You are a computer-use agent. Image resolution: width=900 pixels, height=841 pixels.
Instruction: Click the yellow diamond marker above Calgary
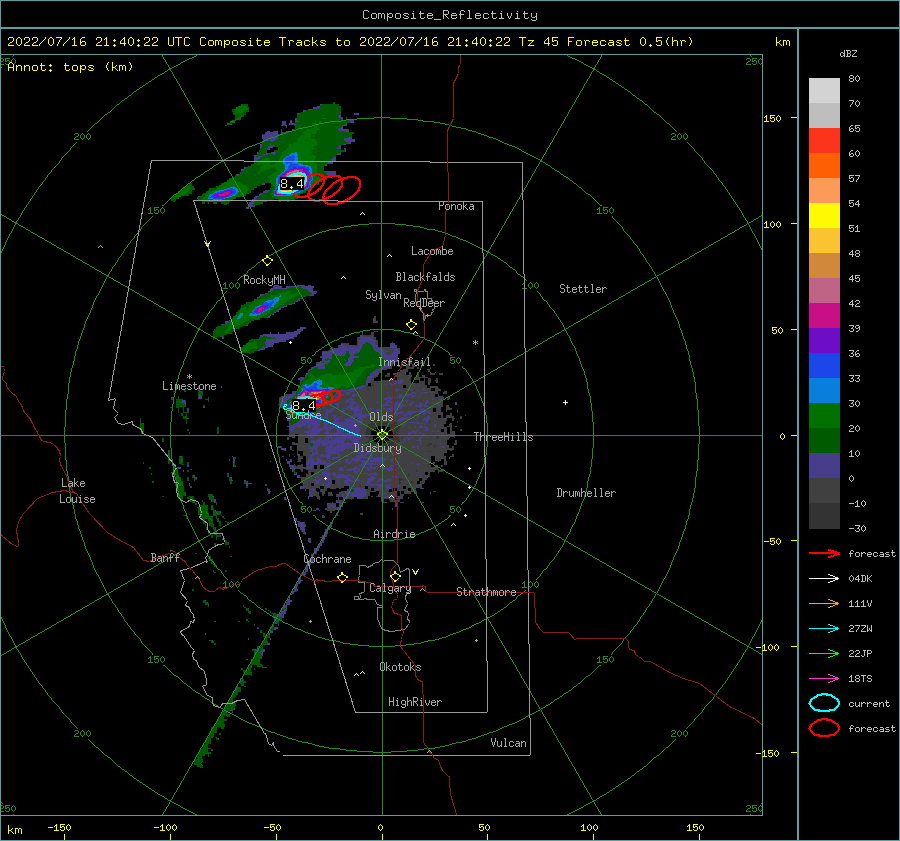click(x=395, y=576)
